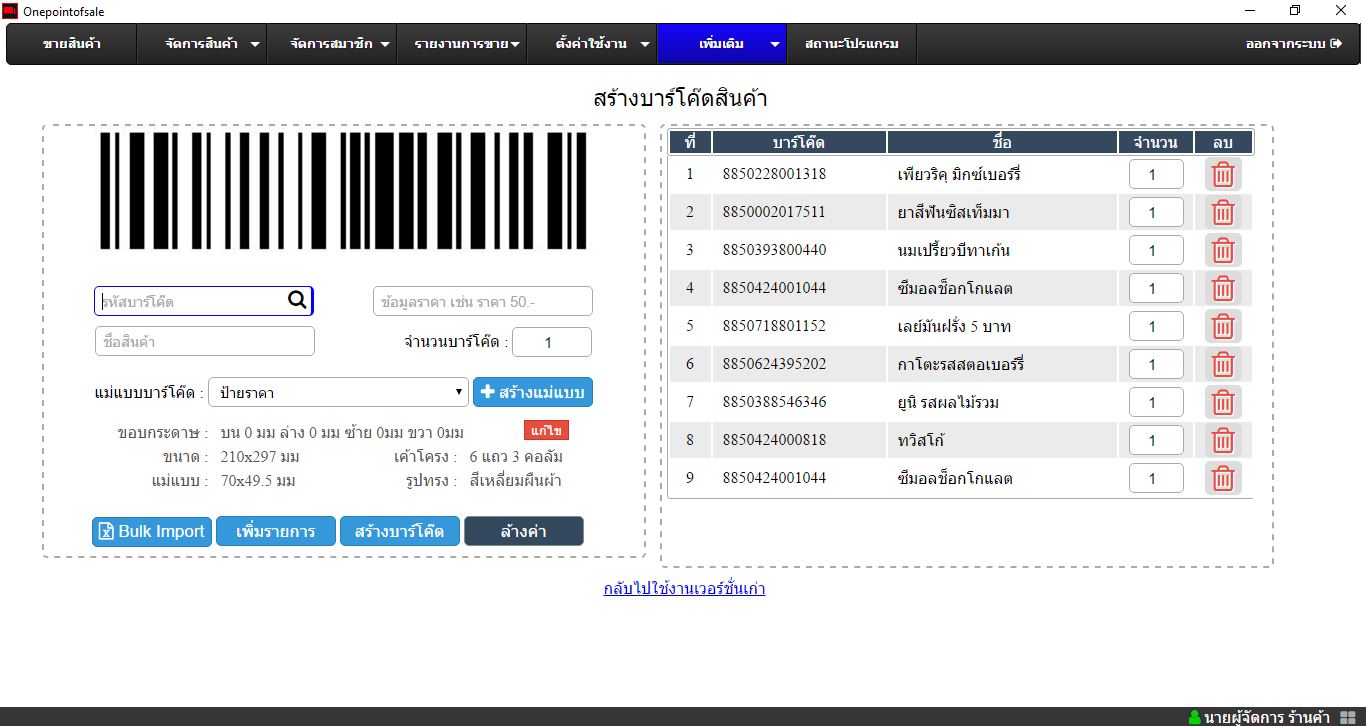The width and height of the screenshot is (1366, 726).
Task: Delete row 5 เลย์มันฝรั่ง 5 บาท
Action: point(1222,326)
